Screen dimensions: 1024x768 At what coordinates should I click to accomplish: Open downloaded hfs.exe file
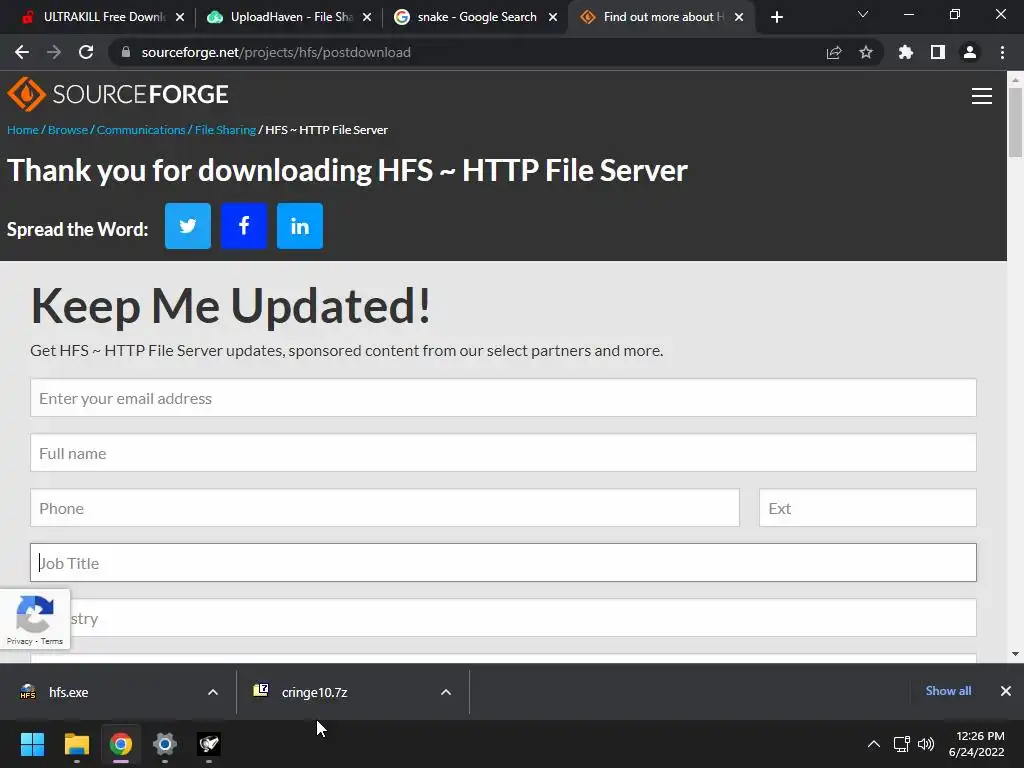click(69, 692)
